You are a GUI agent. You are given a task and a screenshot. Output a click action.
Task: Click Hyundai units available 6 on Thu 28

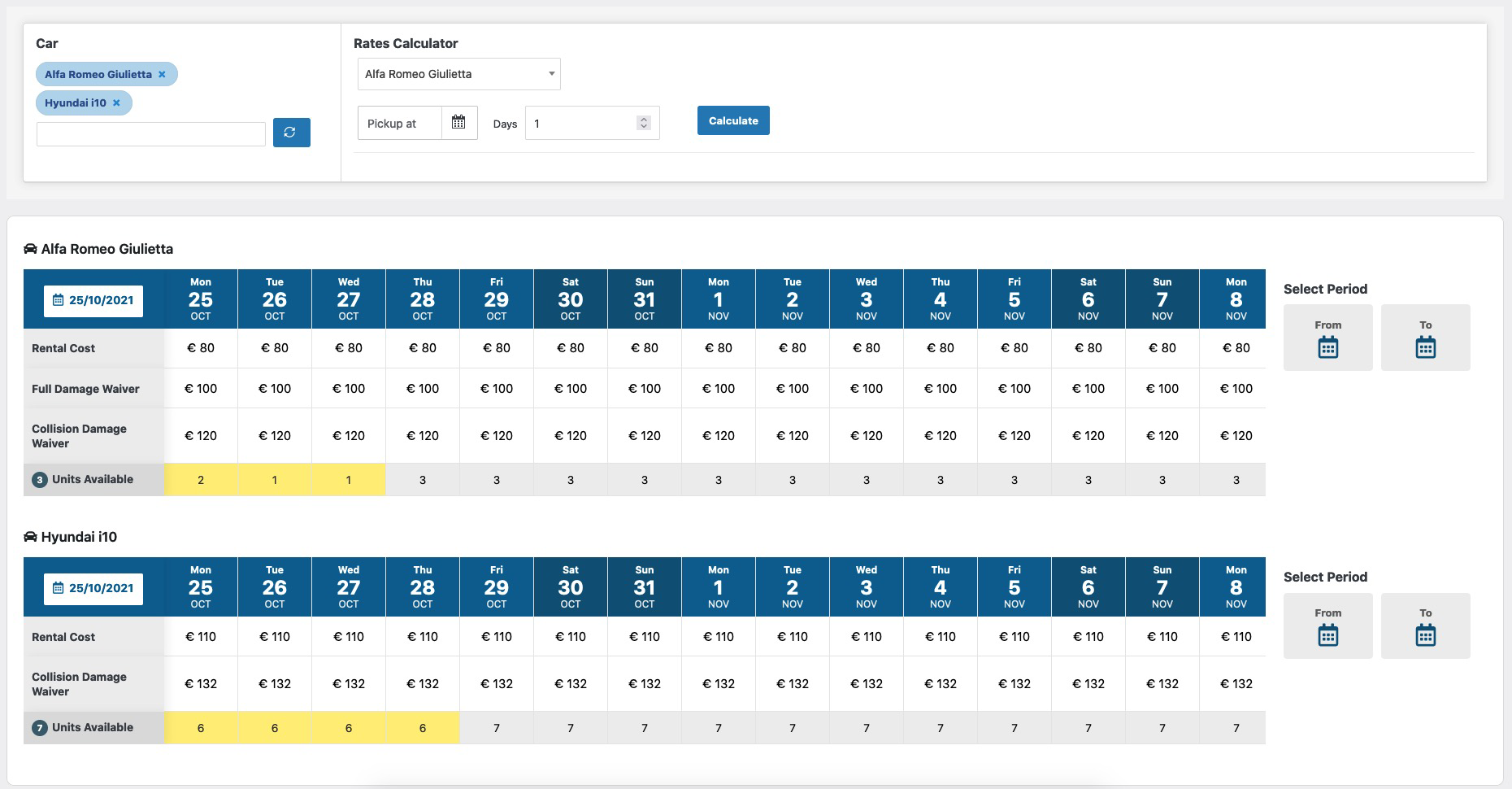[423, 728]
